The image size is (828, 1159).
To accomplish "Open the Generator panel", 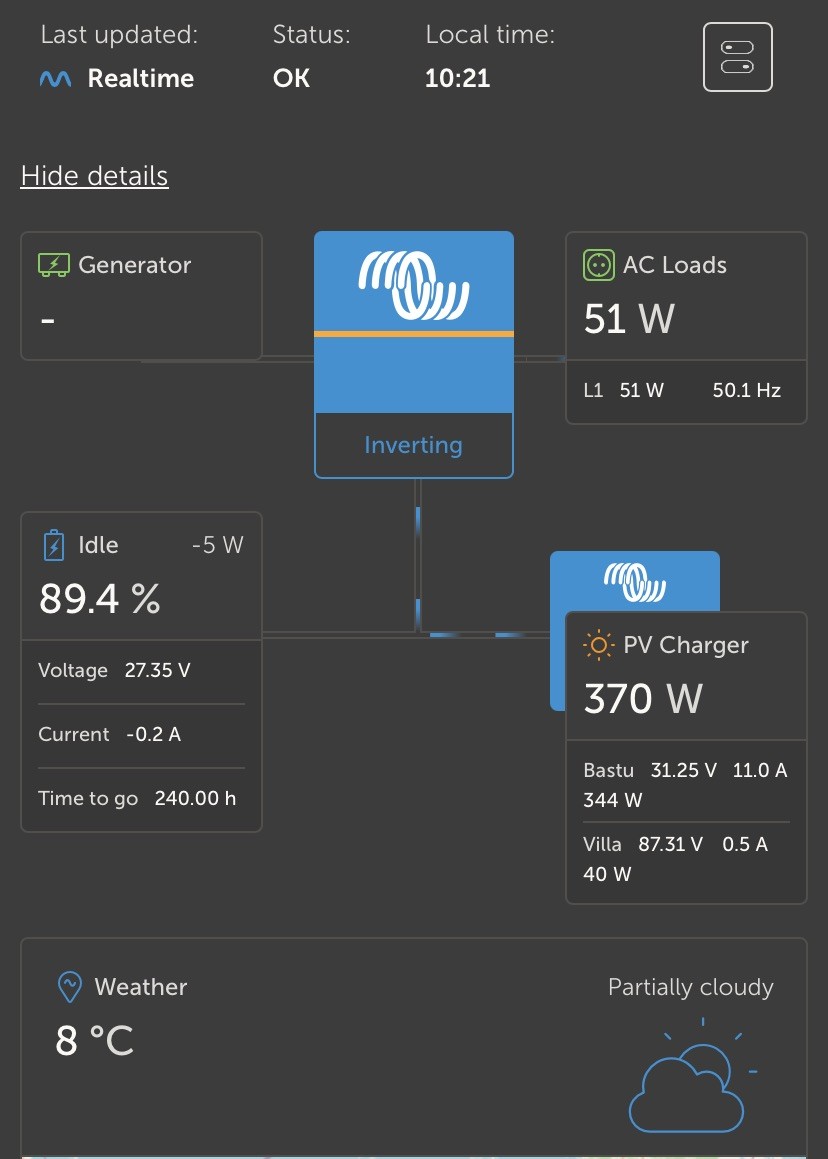I will [141, 296].
